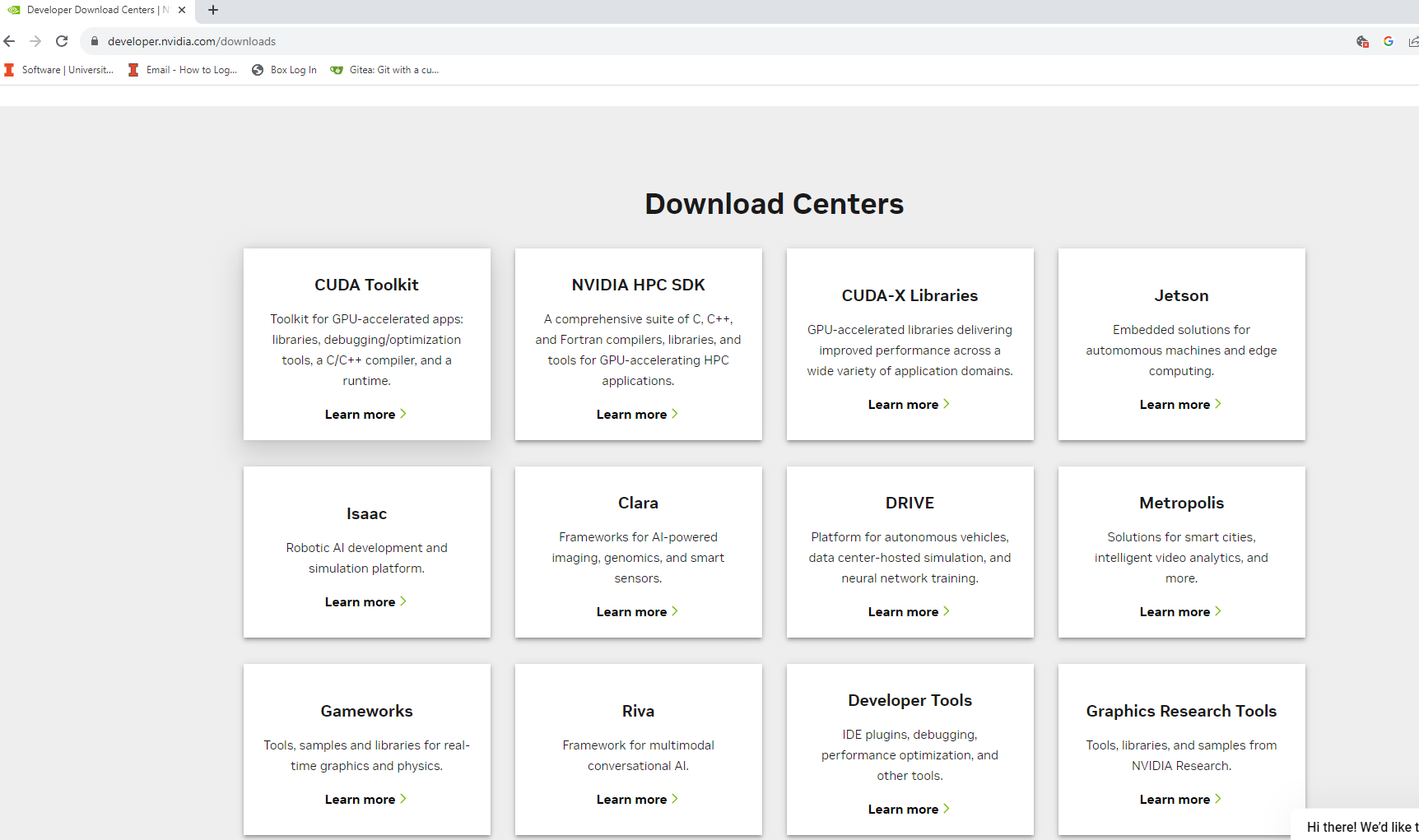Click the Software University bookmark favicon
1419x840 pixels.
[10, 70]
